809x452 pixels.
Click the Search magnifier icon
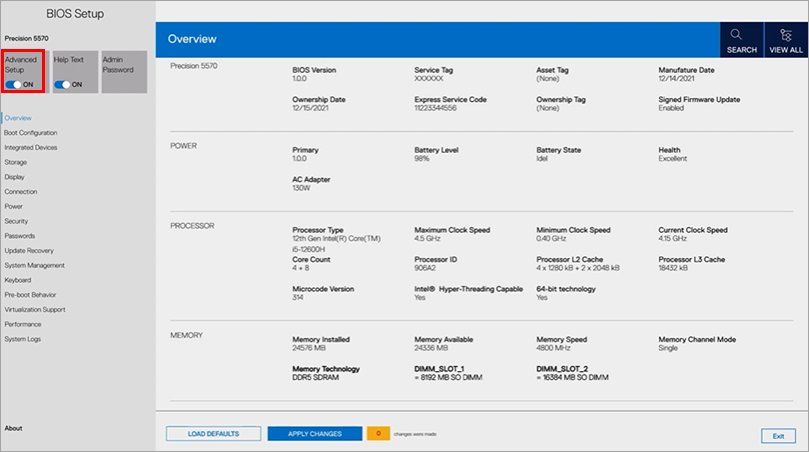(x=741, y=35)
